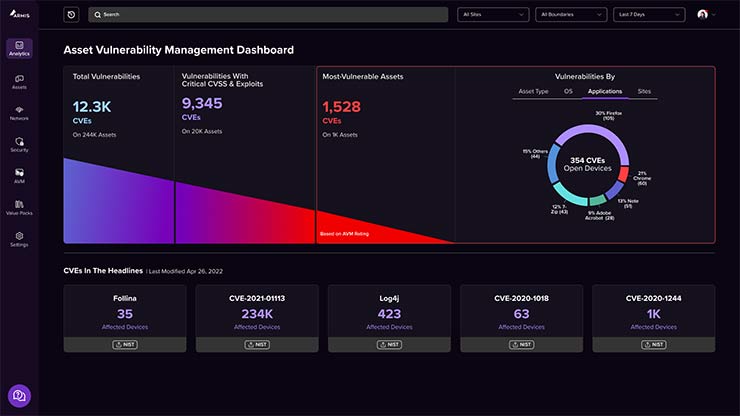The height and width of the screenshot is (416, 740).
Task: Open Value Packs in sidebar
Action: [19, 206]
